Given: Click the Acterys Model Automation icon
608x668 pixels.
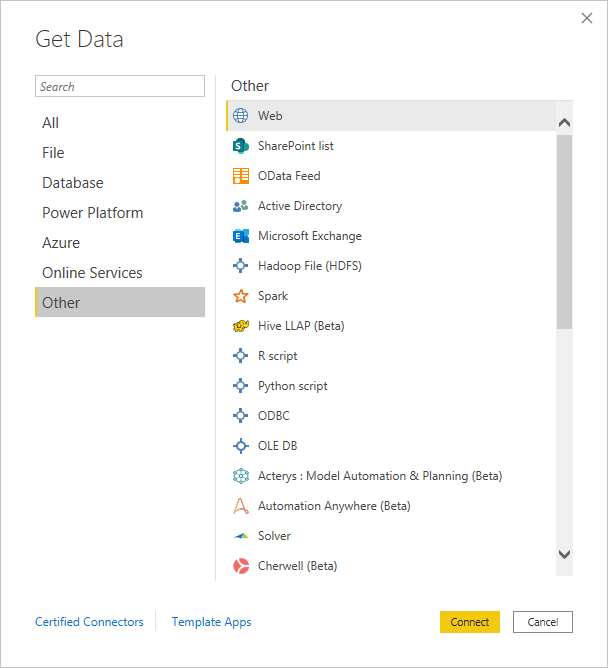Looking at the screenshot, I should [x=241, y=476].
